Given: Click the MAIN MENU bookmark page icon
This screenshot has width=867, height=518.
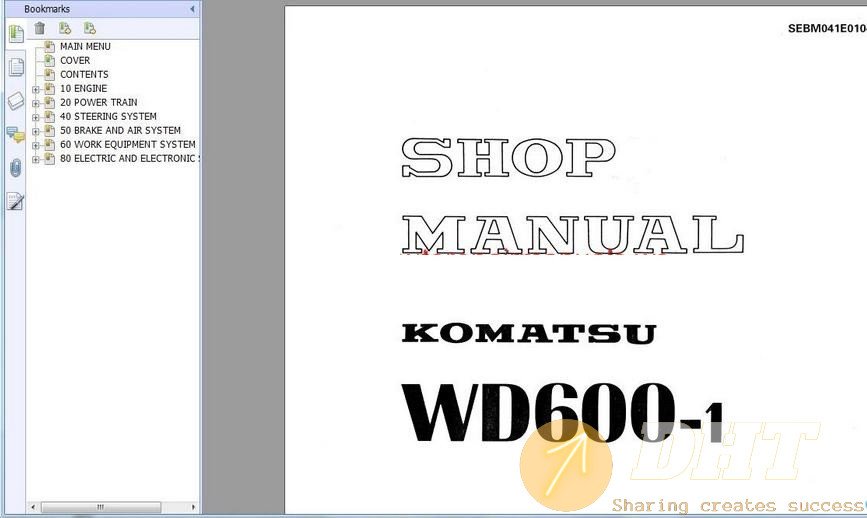Looking at the screenshot, I should [x=49, y=46].
